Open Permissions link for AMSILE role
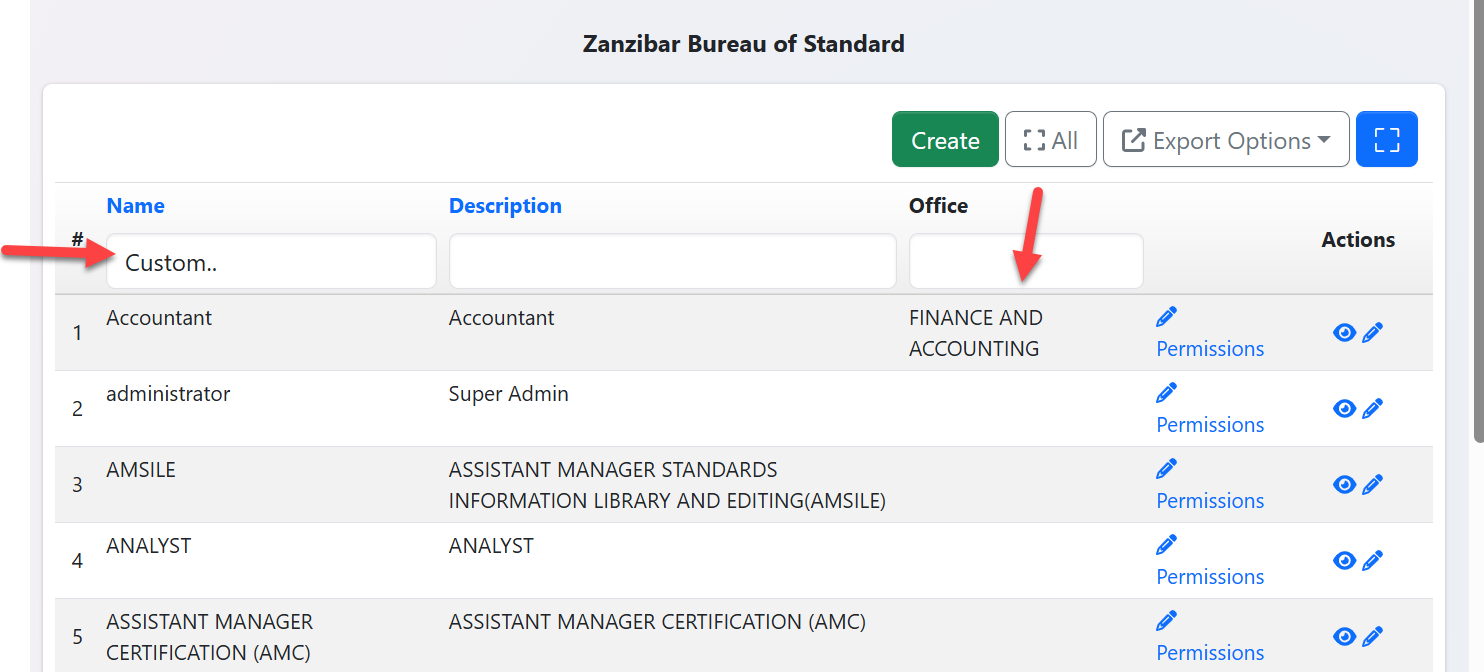The image size is (1484, 672). tap(1210, 501)
